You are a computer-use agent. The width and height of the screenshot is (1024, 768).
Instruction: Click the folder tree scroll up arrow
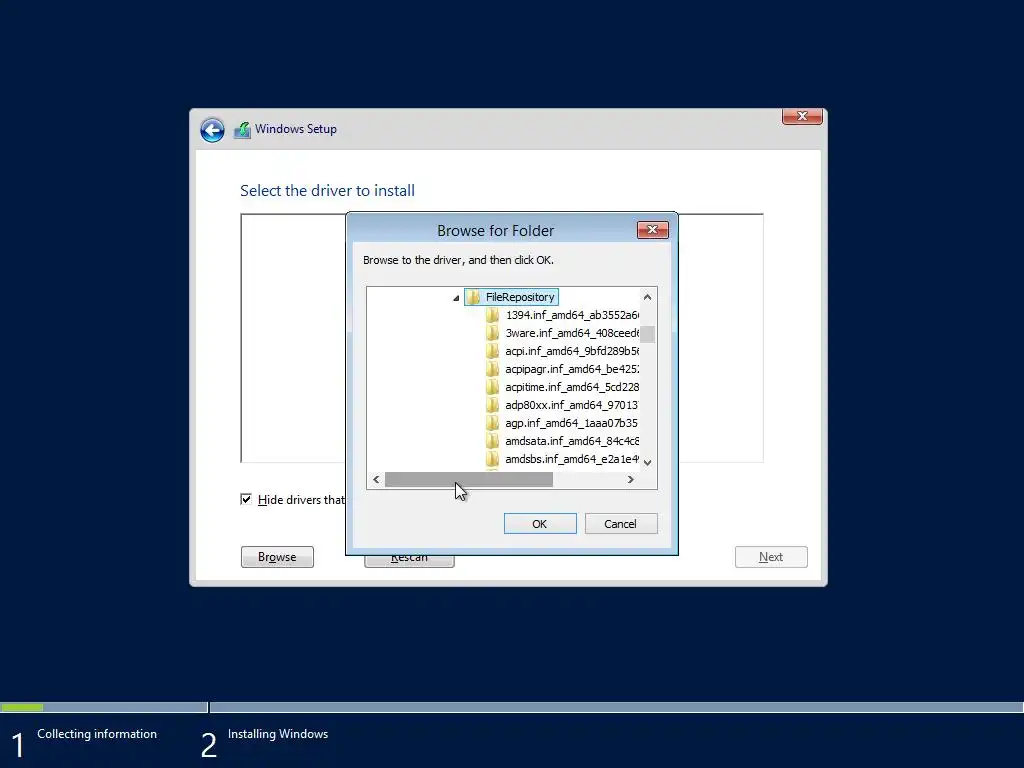pos(647,297)
